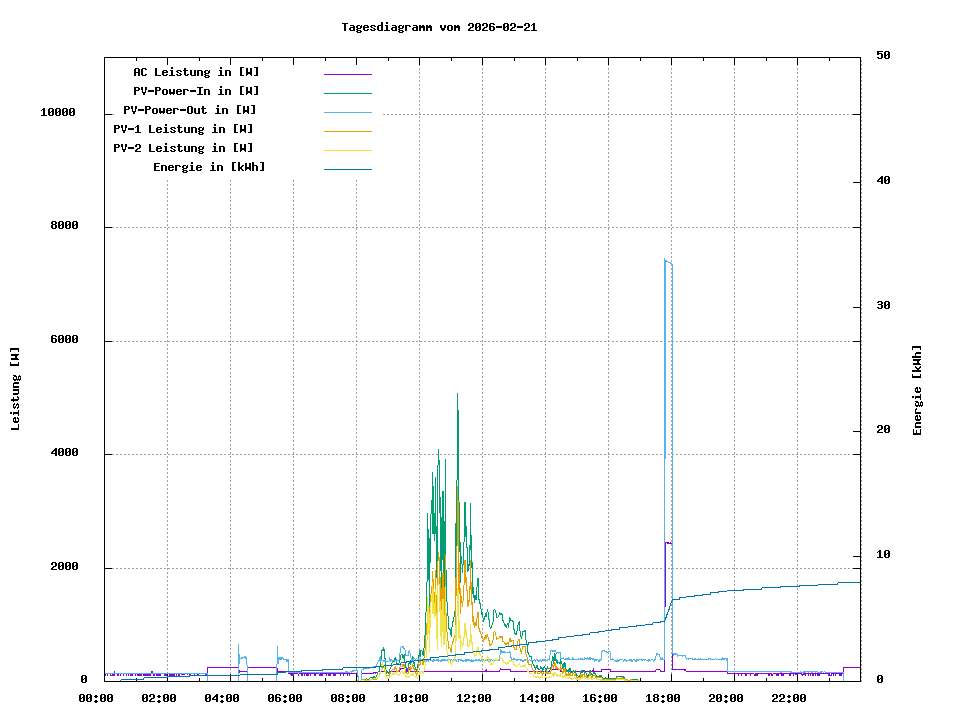Select the 'PV-1 Leistung in [W]' legend label
Screen dimensions: 960x720
point(183,129)
